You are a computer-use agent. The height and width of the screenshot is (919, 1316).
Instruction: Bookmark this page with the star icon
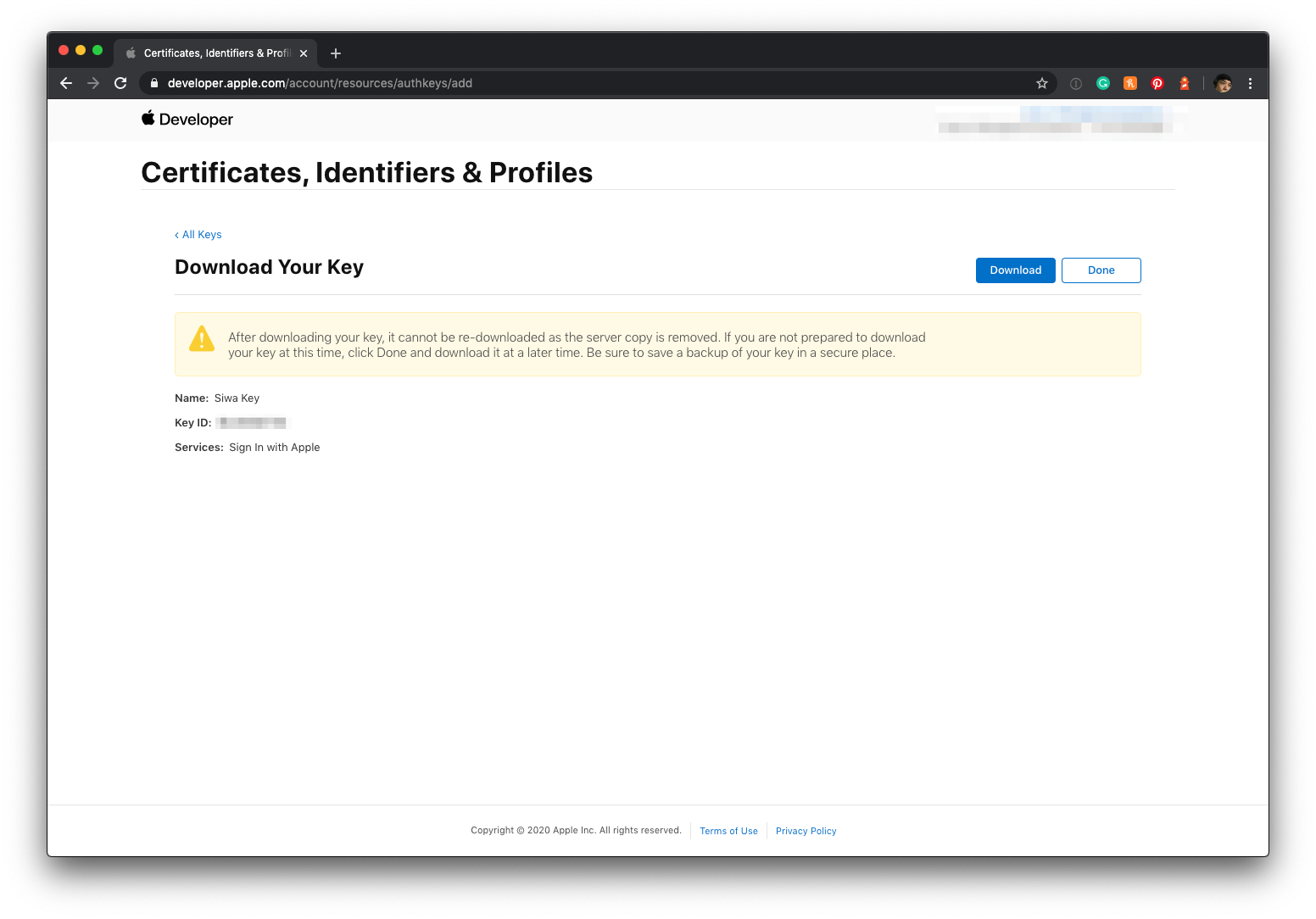[x=1042, y=83]
